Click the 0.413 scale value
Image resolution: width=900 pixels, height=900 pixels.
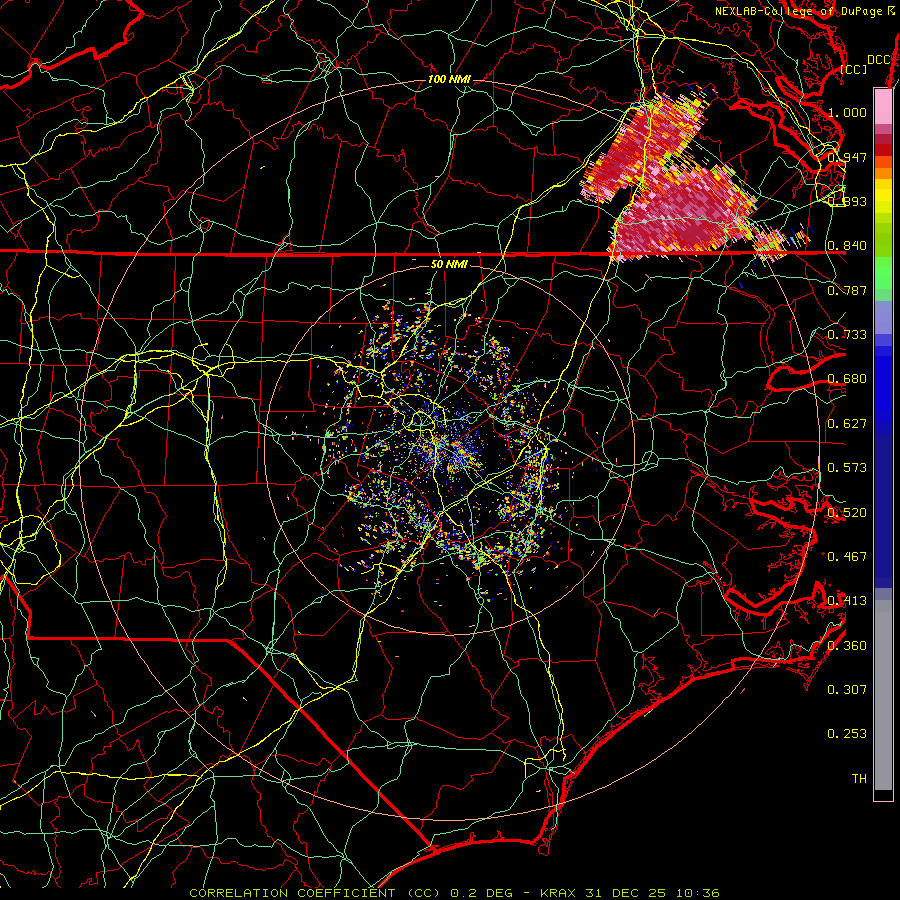(x=847, y=601)
